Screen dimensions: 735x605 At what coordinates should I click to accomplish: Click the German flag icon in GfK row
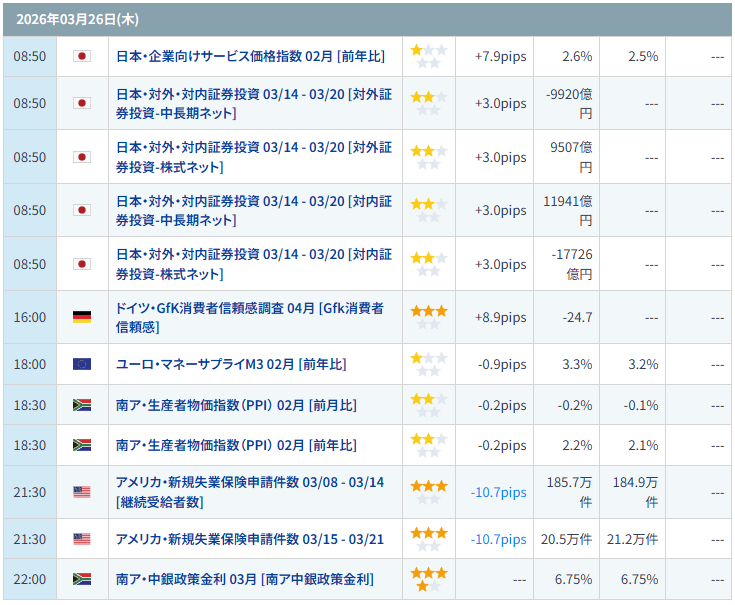tap(82, 317)
